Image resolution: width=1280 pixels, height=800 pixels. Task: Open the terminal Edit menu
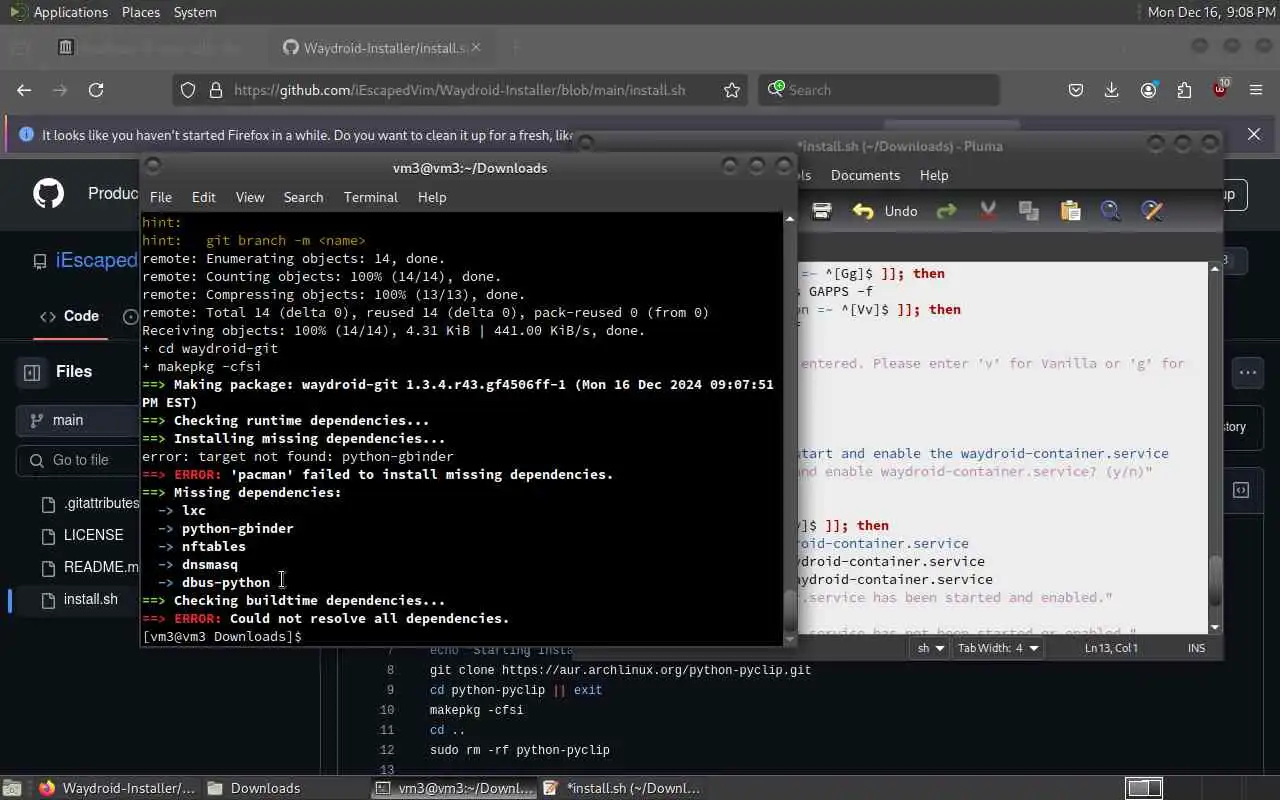[x=204, y=197]
